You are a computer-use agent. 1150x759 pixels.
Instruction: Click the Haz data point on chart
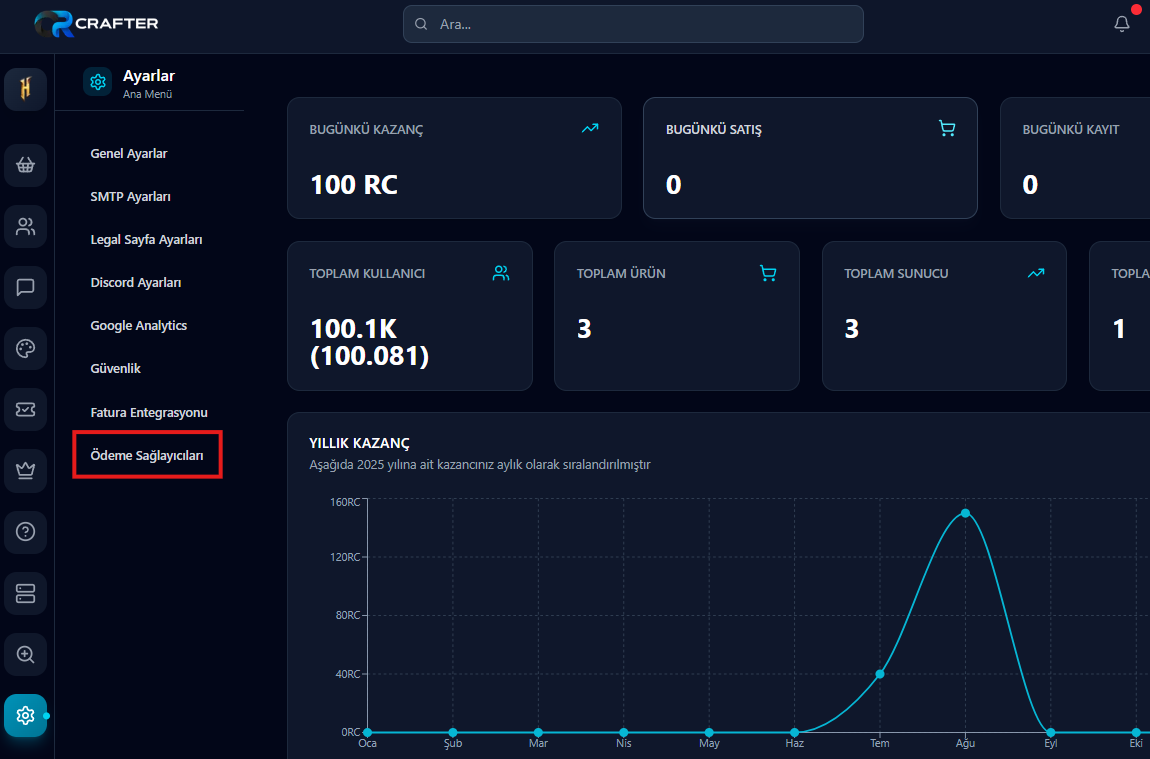coord(794,732)
